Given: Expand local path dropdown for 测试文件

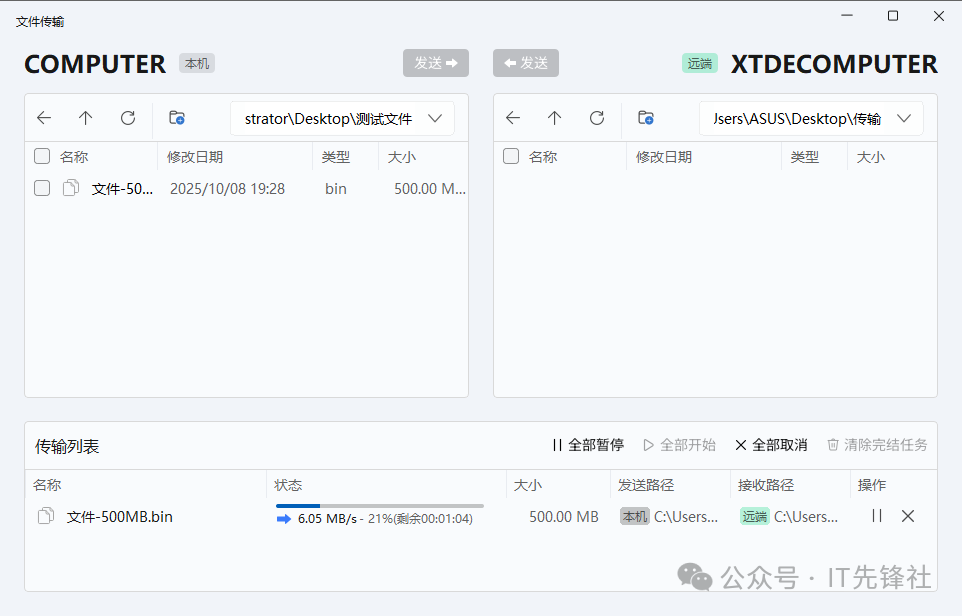Looking at the screenshot, I should point(435,118).
